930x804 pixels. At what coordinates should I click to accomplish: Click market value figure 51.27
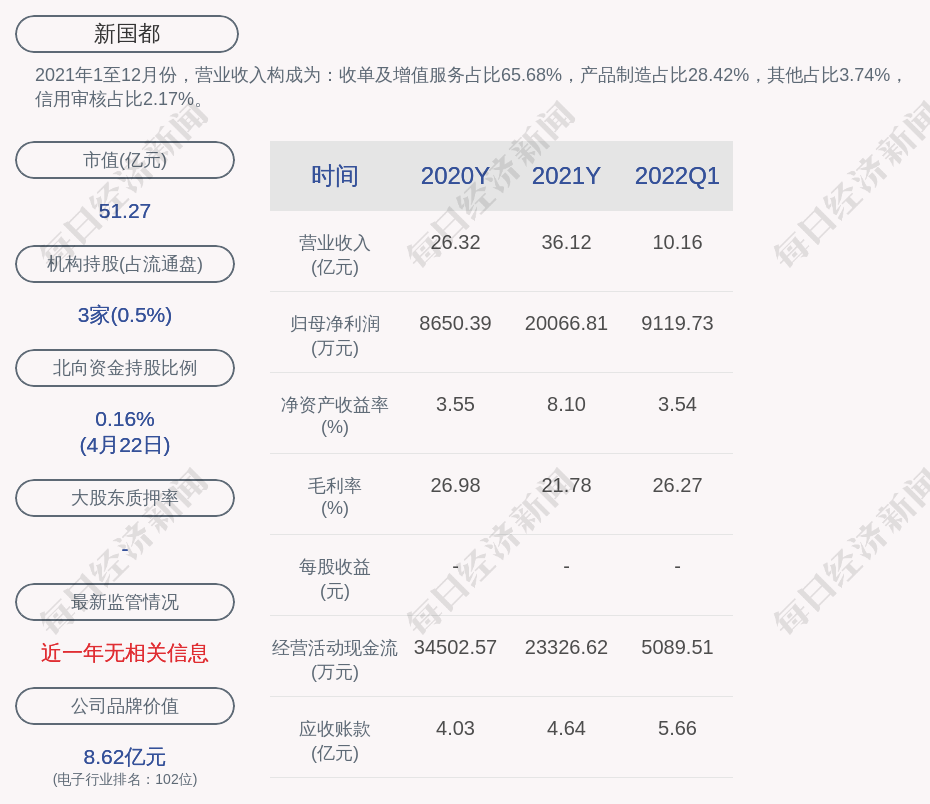coord(125,211)
